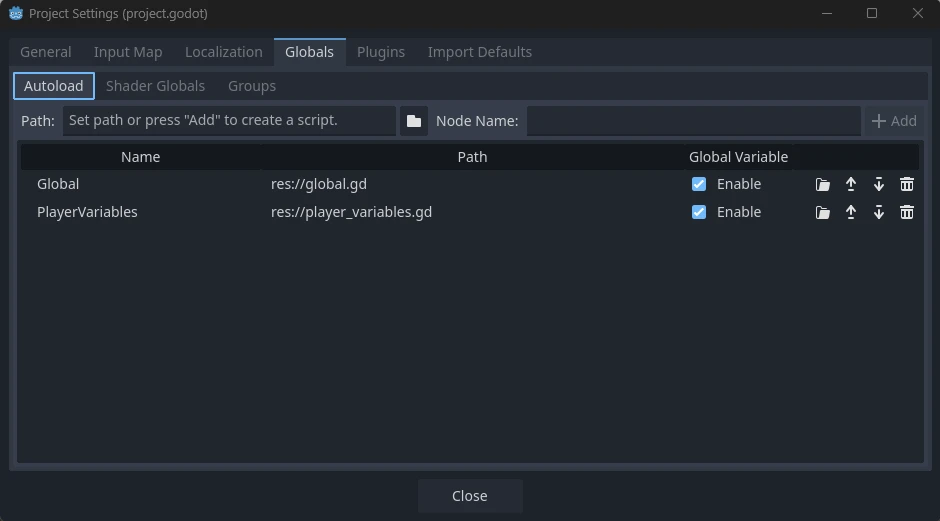940x521 pixels.
Task: Open the PlayerVariables script file
Action: [x=822, y=212]
